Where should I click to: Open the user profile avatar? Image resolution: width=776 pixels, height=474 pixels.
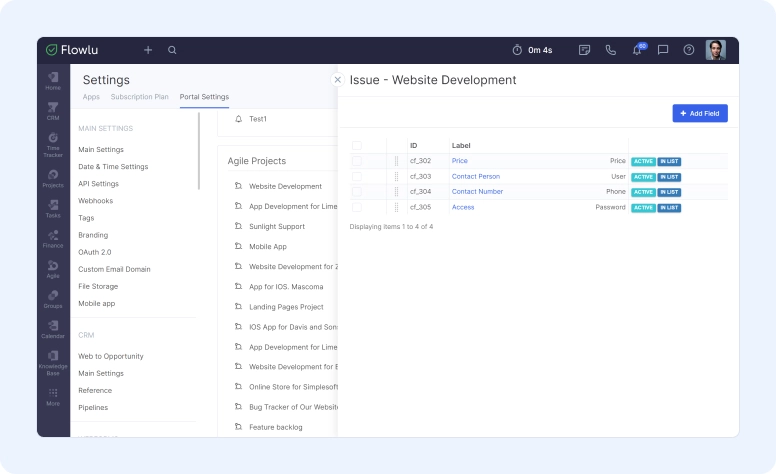716,50
